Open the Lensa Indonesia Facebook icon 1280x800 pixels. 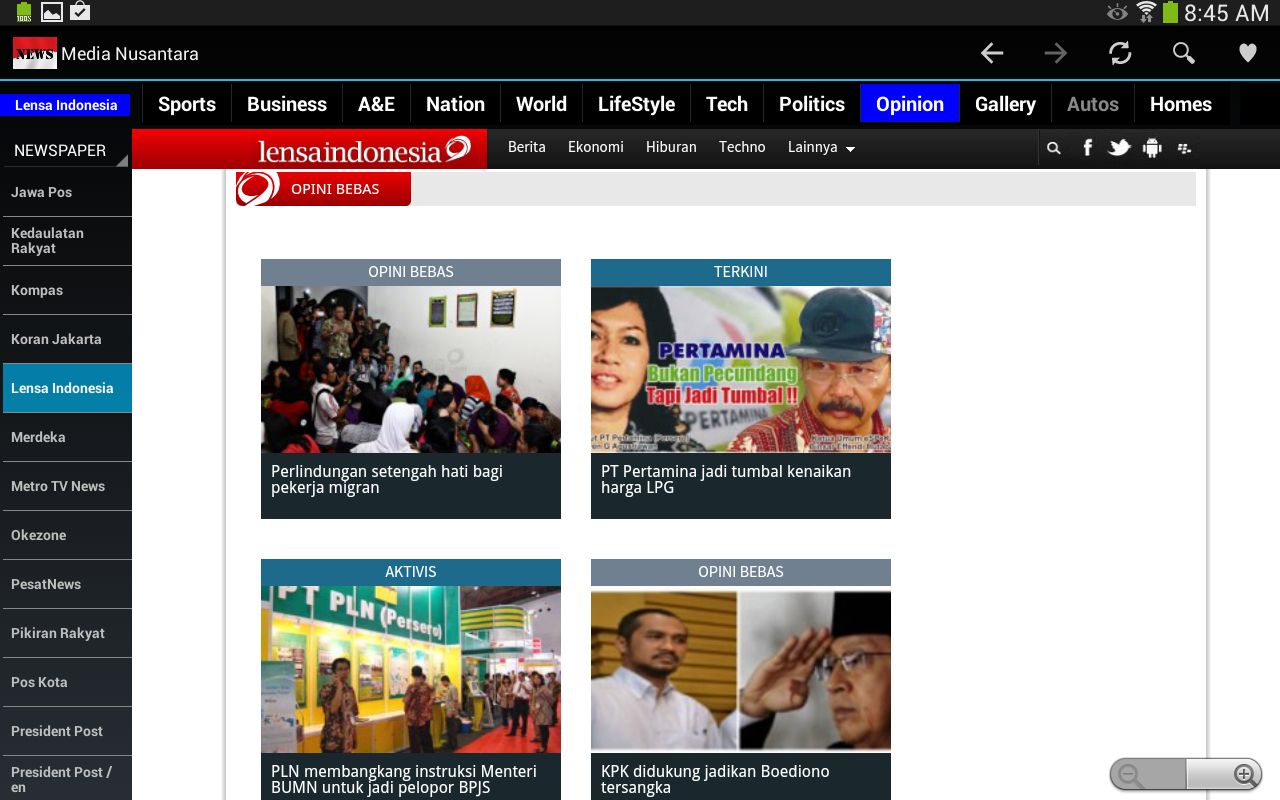pos(1088,148)
